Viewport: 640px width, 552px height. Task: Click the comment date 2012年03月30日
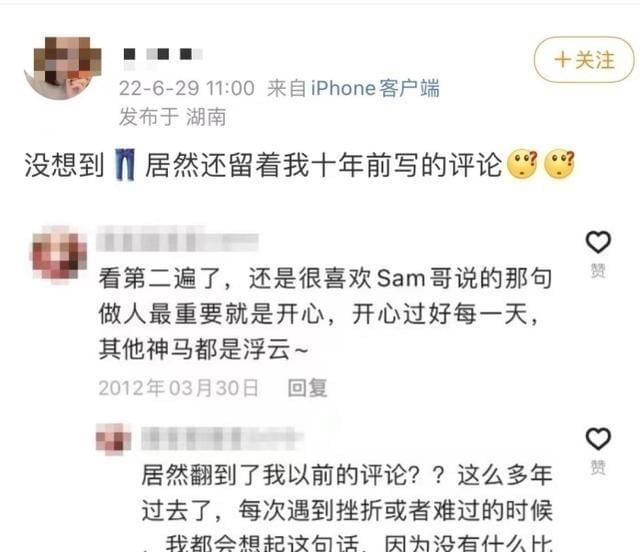point(178,388)
